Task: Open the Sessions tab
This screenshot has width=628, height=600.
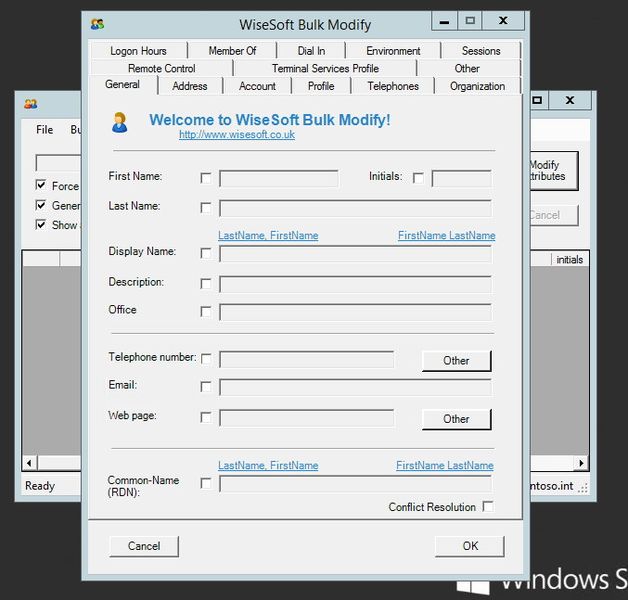Action: (x=481, y=51)
